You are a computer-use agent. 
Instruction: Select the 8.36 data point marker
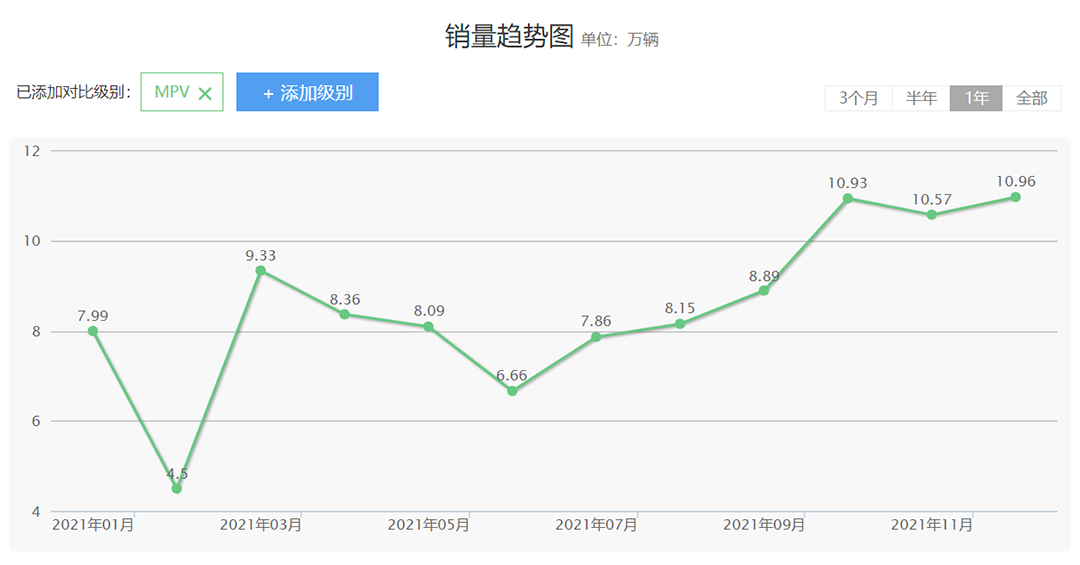[x=345, y=314]
